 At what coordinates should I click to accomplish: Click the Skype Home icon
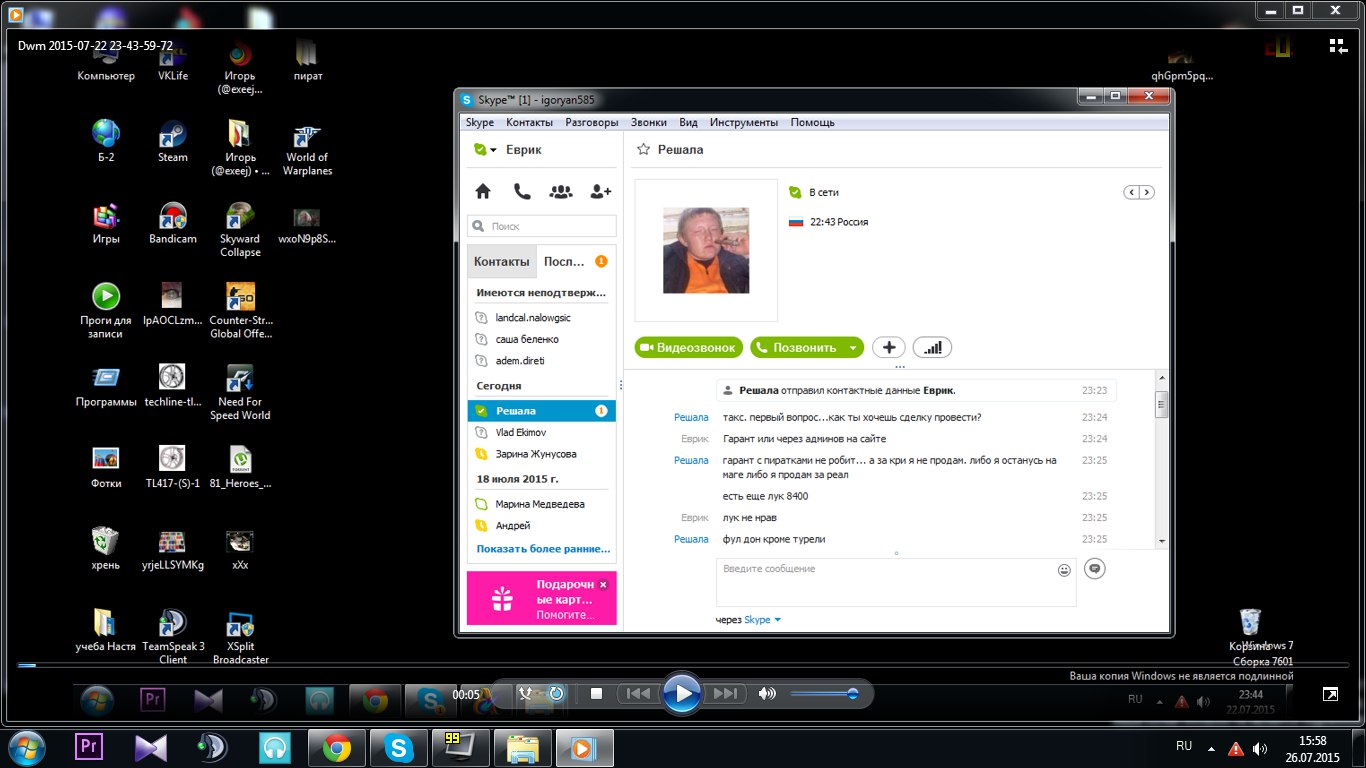pyautogui.click(x=483, y=191)
